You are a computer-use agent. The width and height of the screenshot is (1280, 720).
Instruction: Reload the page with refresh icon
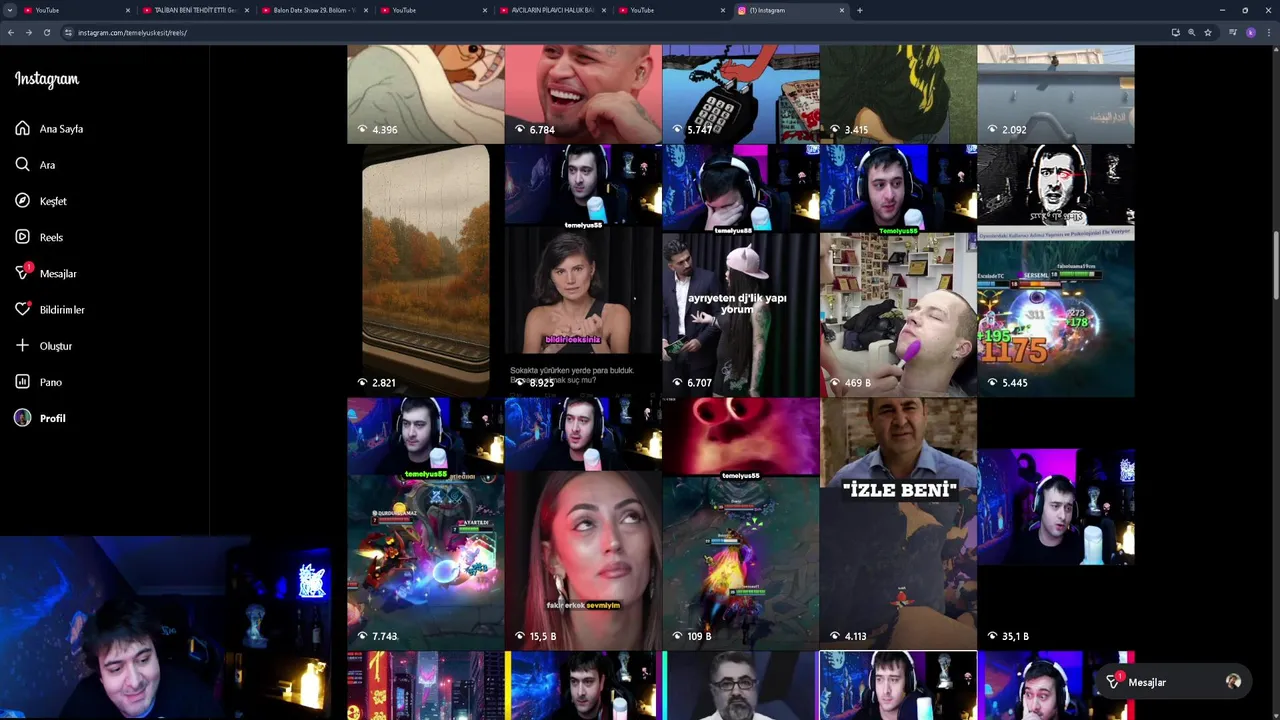click(46, 32)
